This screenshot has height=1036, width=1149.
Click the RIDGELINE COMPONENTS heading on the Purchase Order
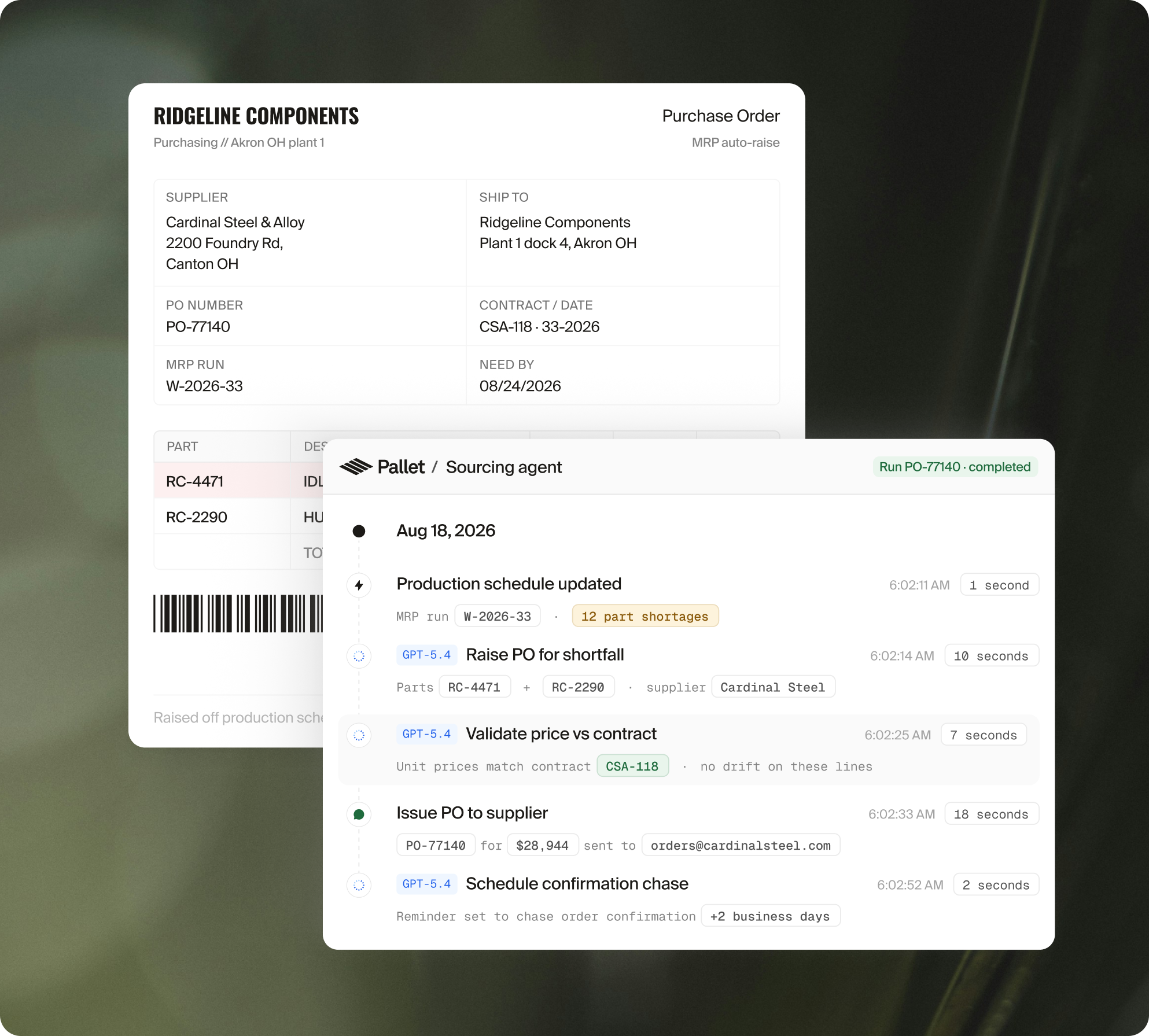coord(256,116)
